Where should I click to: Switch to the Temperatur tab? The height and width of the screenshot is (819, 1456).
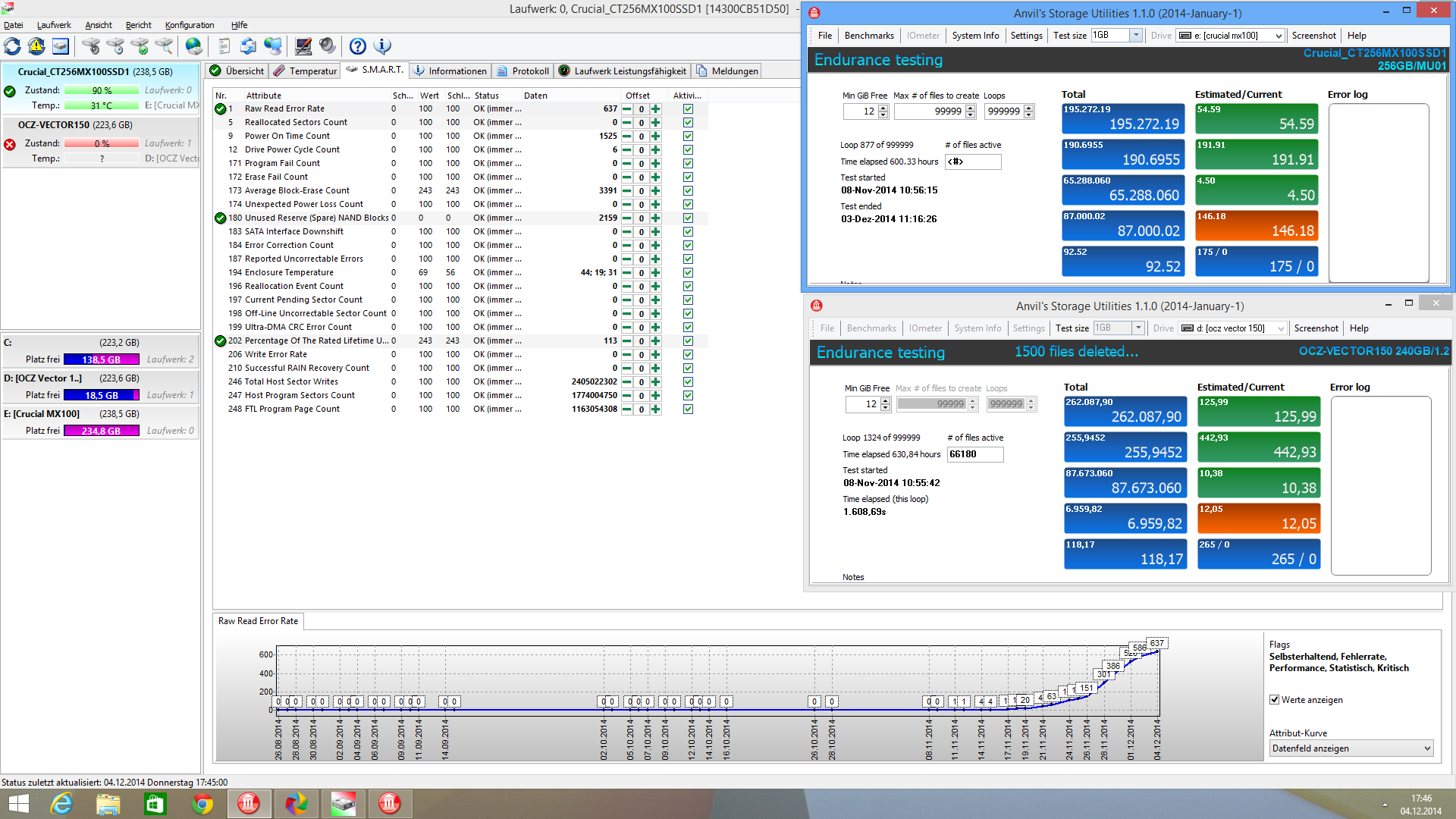click(x=305, y=71)
